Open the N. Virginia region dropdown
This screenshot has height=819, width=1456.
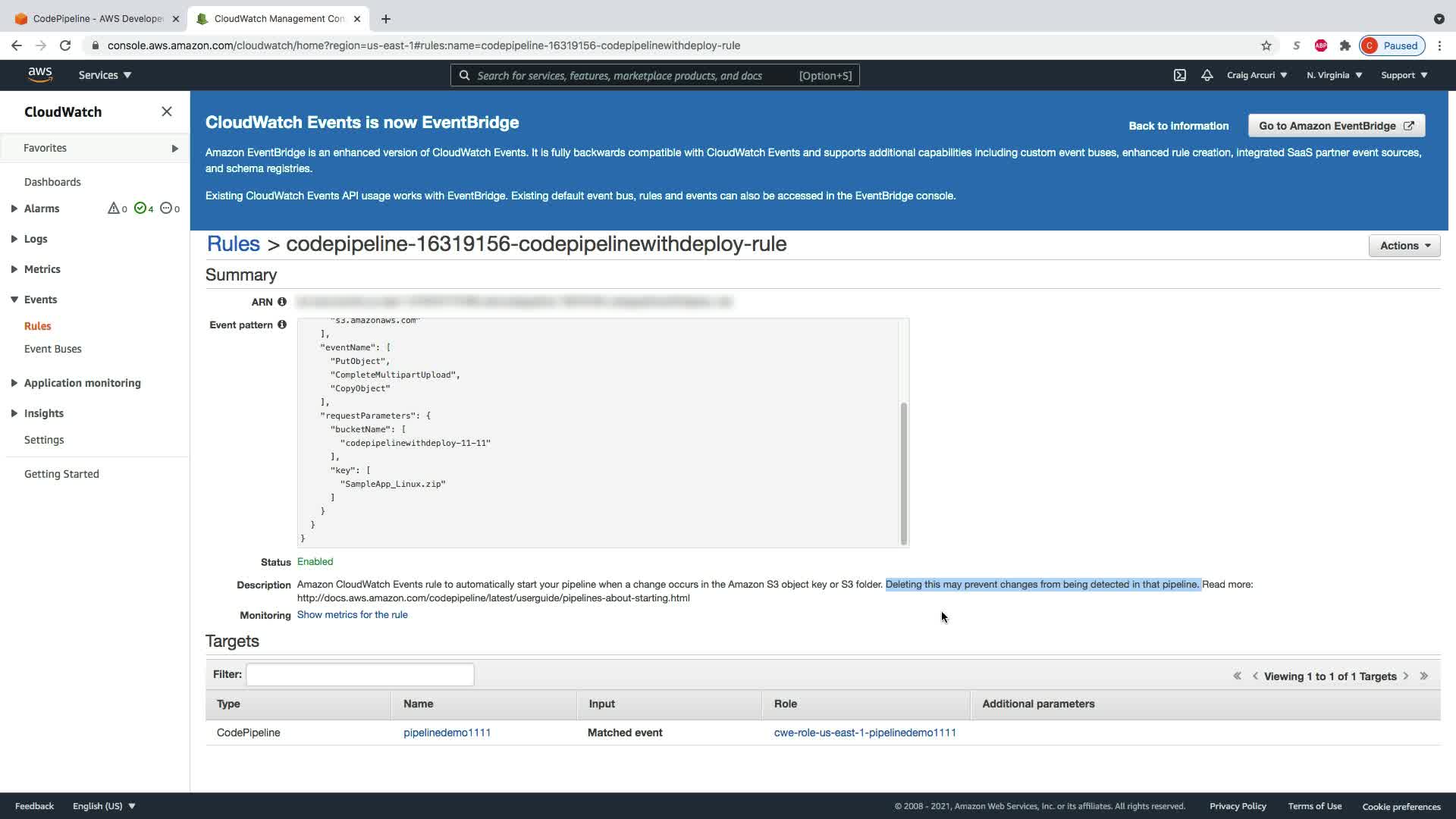tap(1334, 75)
